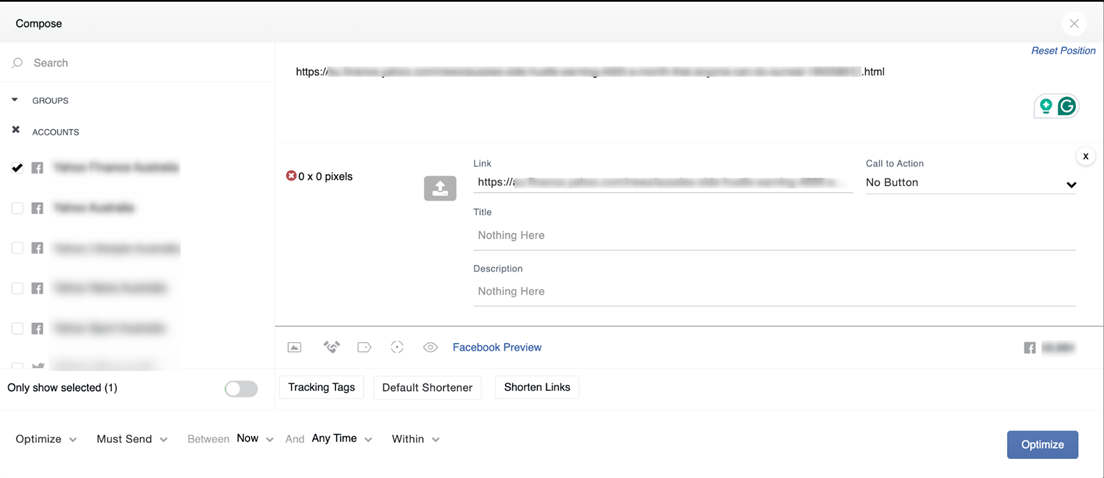
Task: Click the Tracking Tags button
Action: click(x=322, y=387)
